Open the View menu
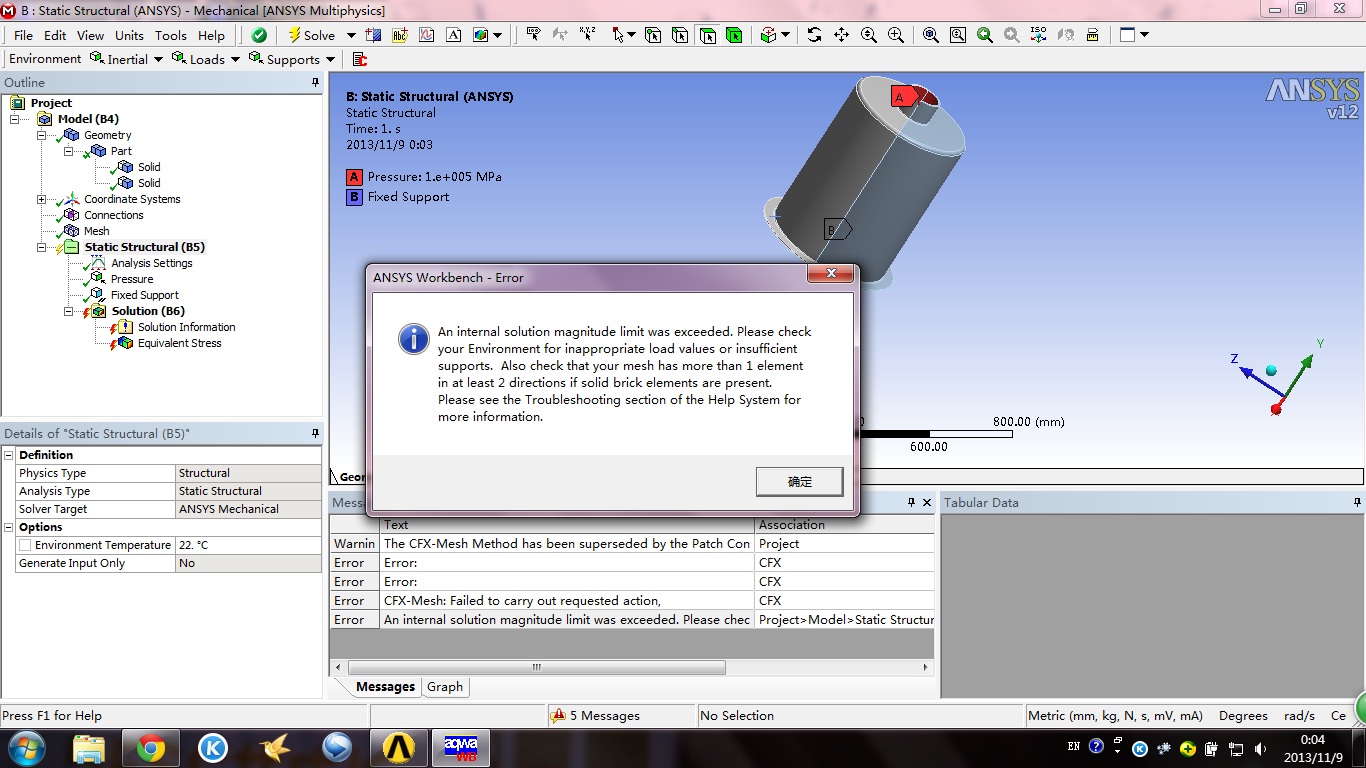The image size is (1366, 768). pyautogui.click(x=90, y=35)
